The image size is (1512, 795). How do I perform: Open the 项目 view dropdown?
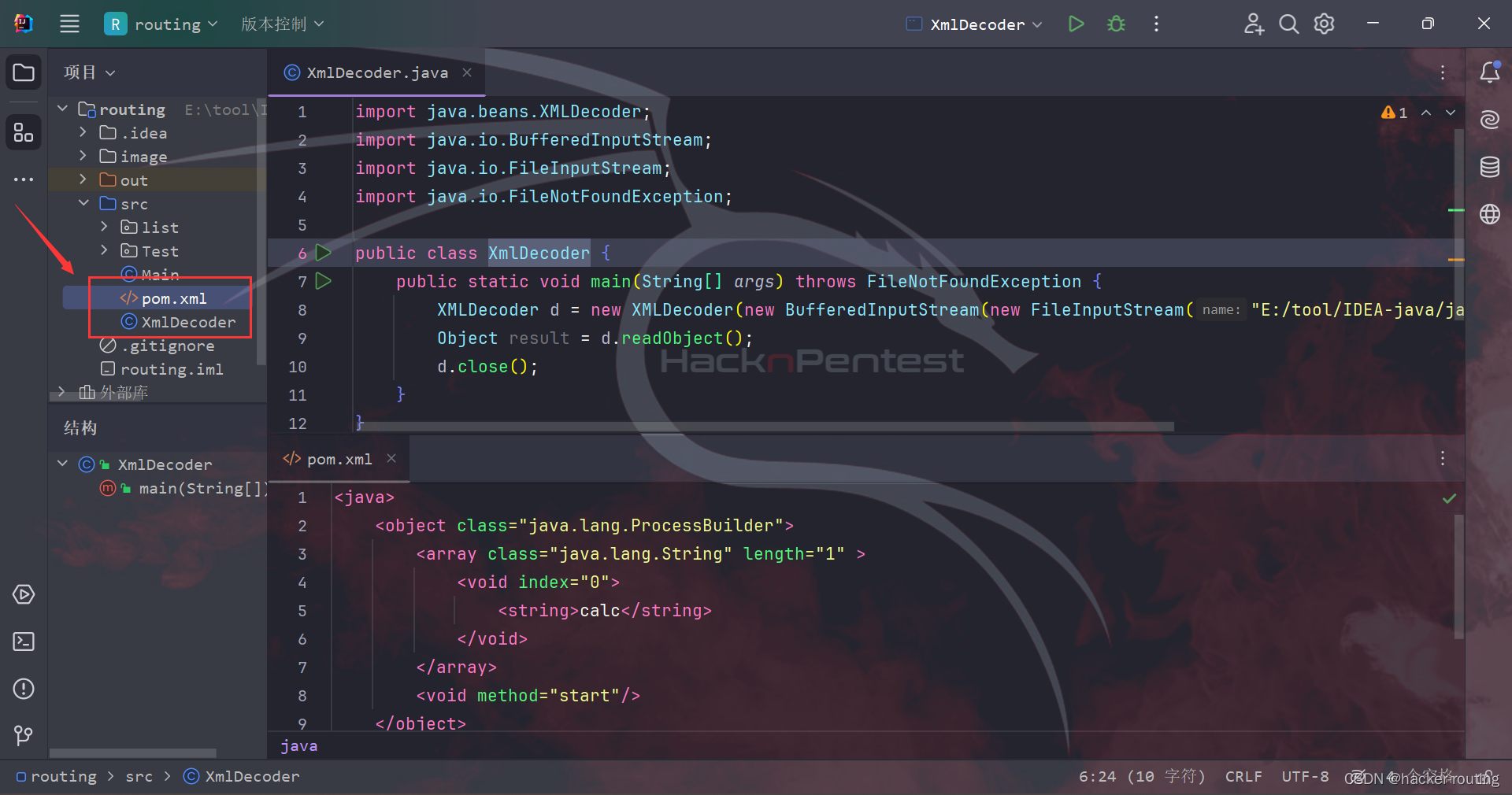click(89, 72)
